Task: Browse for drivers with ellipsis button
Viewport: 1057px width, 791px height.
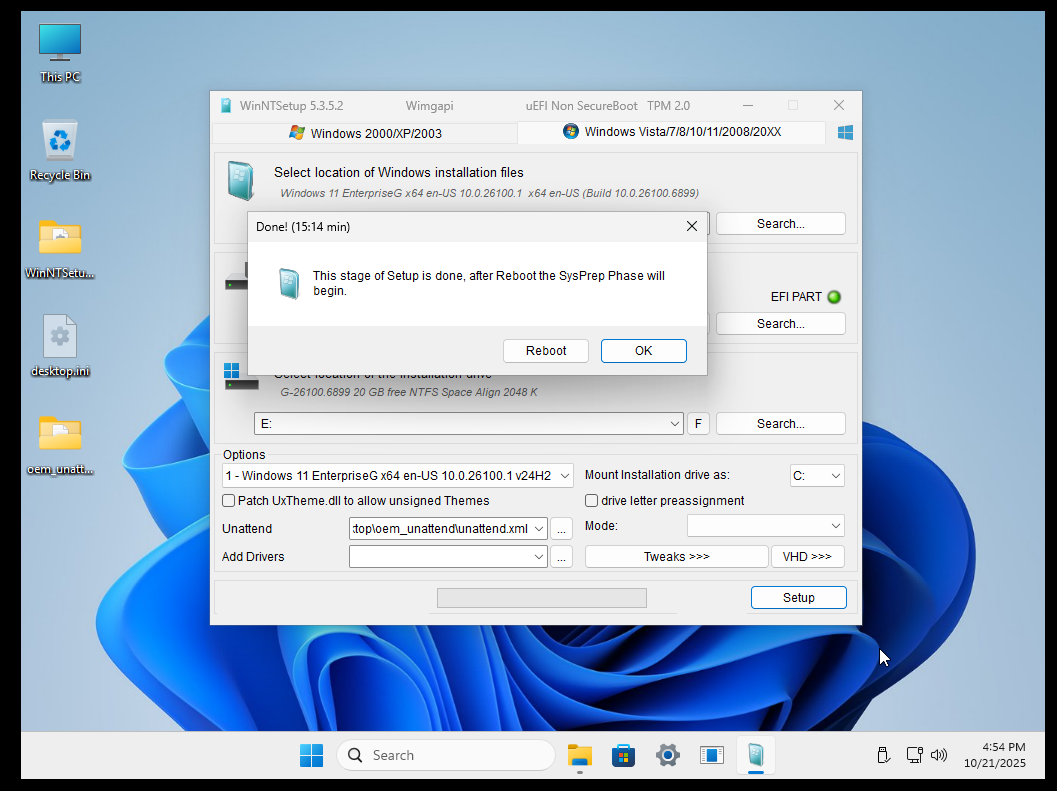Action: (562, 557)
